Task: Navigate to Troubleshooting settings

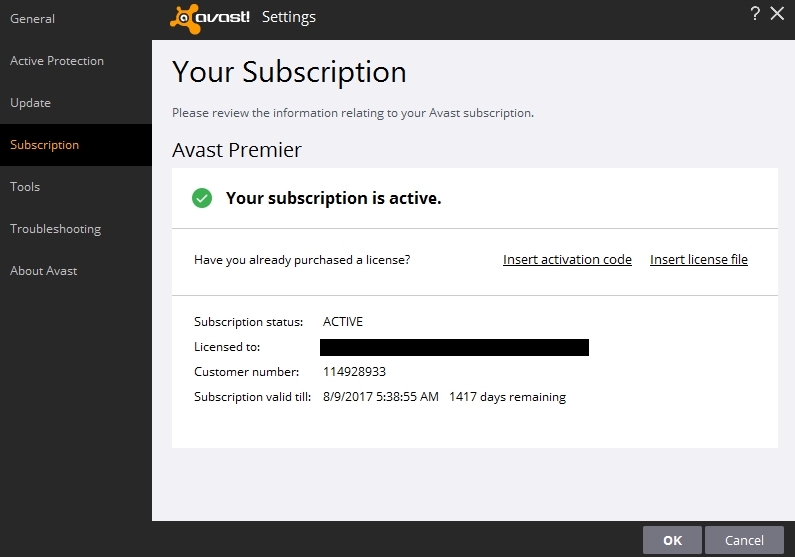Action: click(x=55, y=229)
